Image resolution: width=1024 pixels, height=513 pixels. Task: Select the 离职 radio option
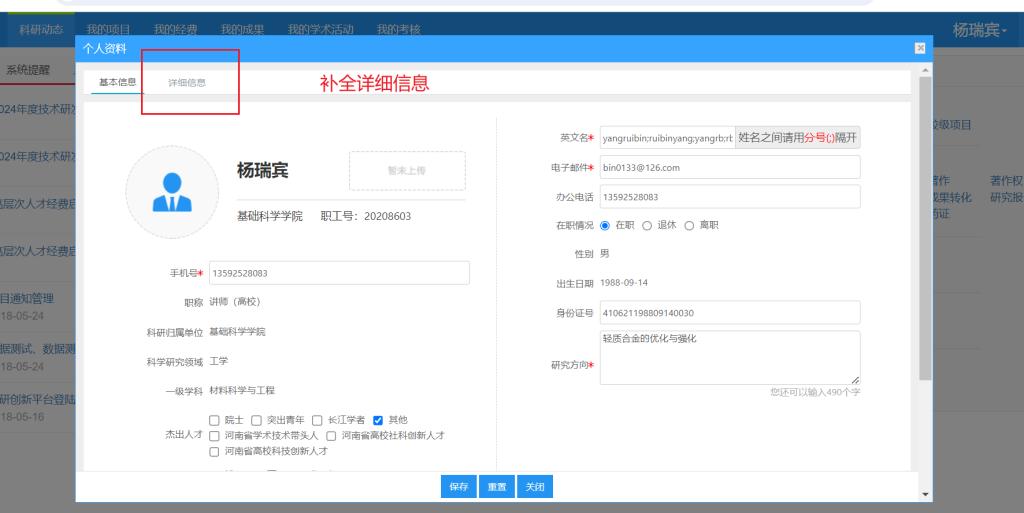pyautogui.click(x=689, y=226)
